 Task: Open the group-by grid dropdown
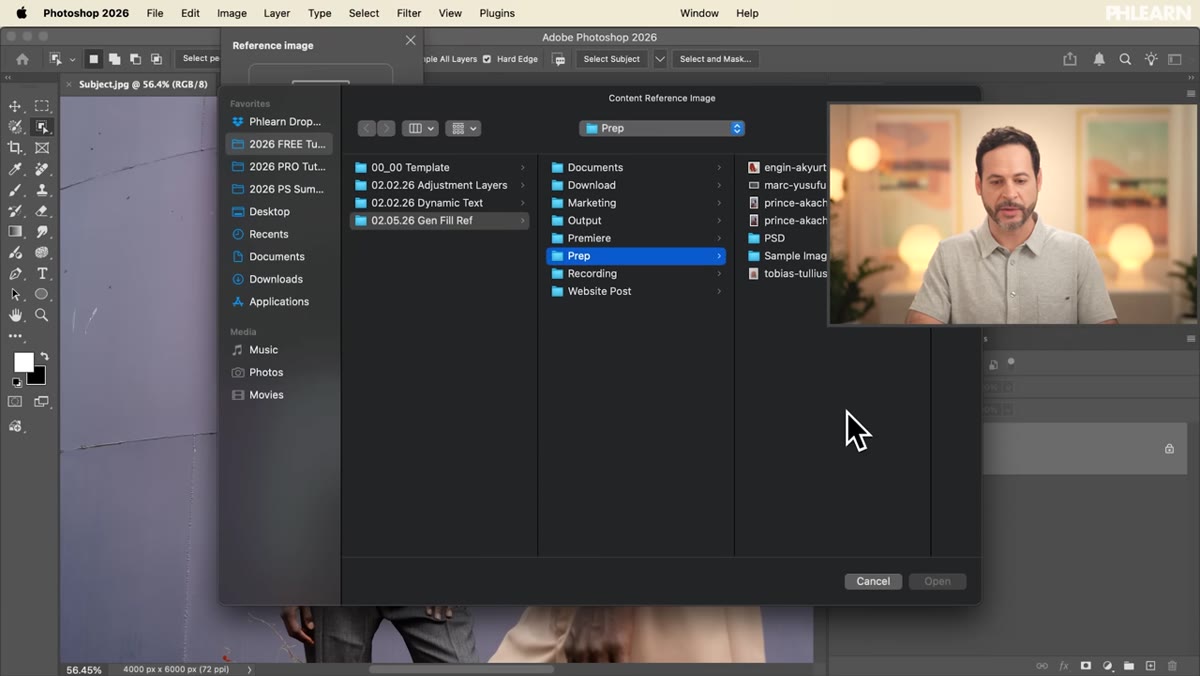[463, 128]
